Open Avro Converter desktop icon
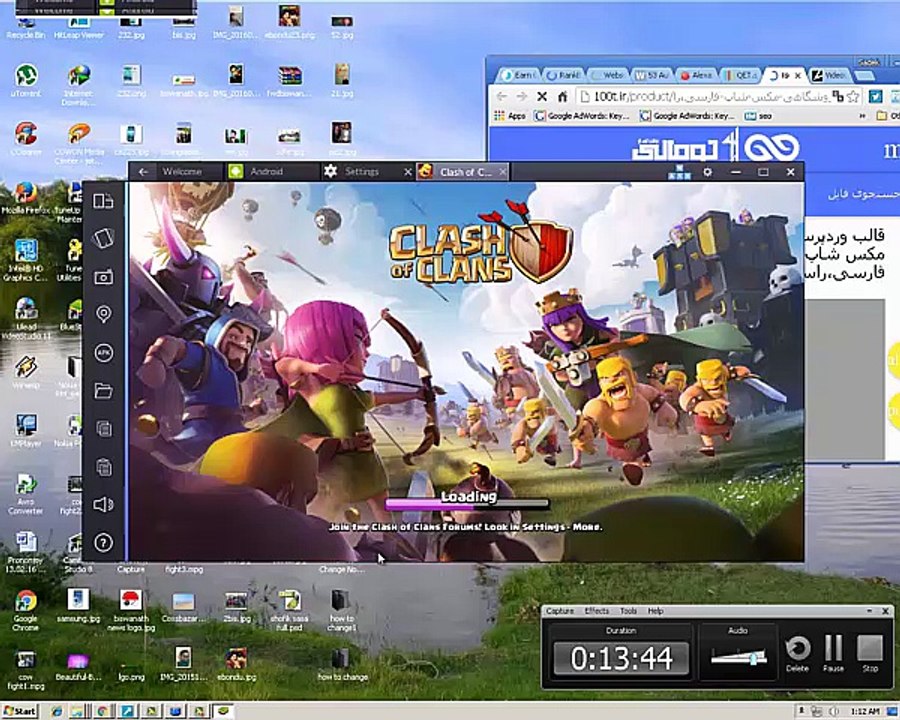 25,494
